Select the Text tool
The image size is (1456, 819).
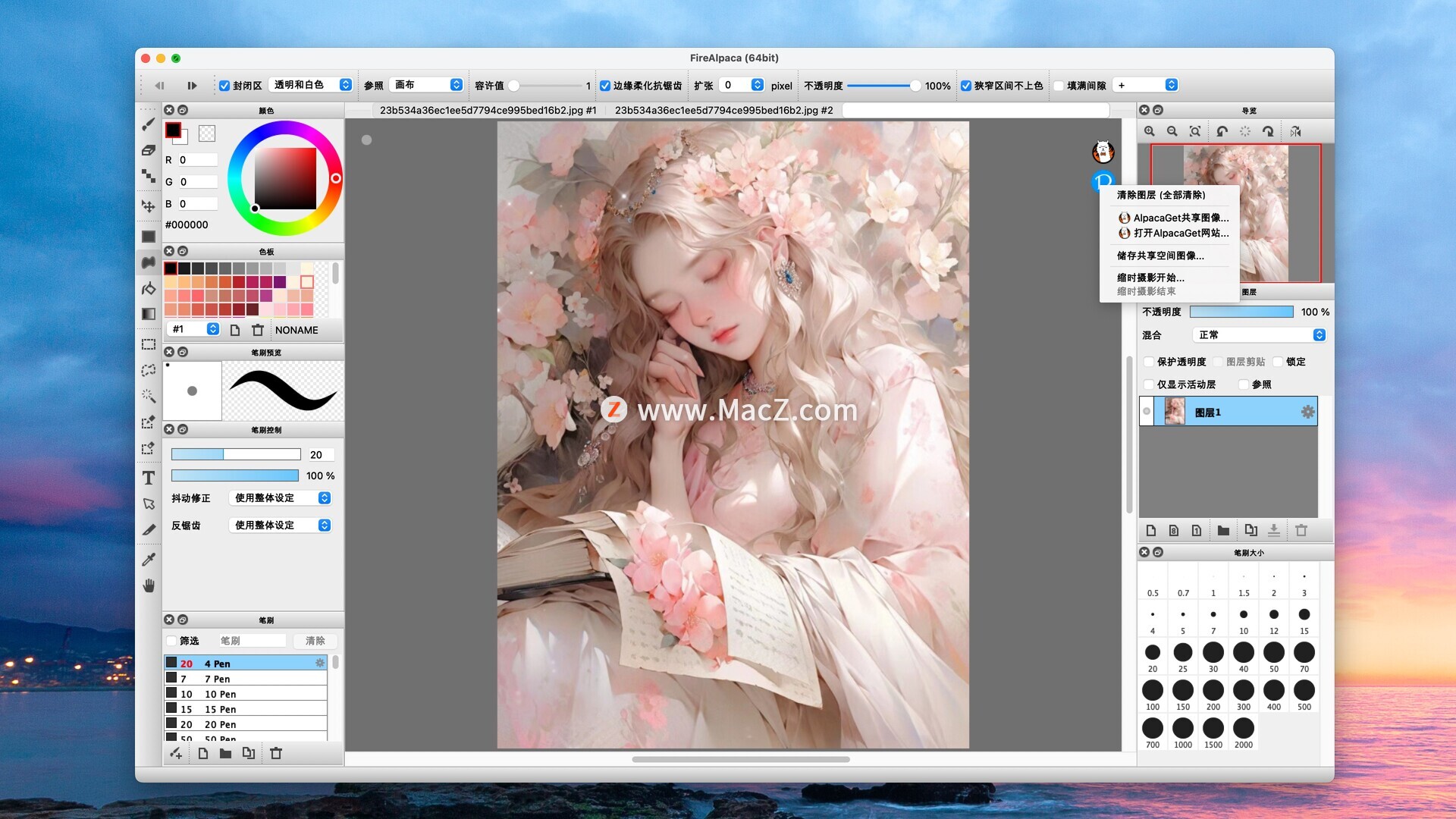click(149, 478)
